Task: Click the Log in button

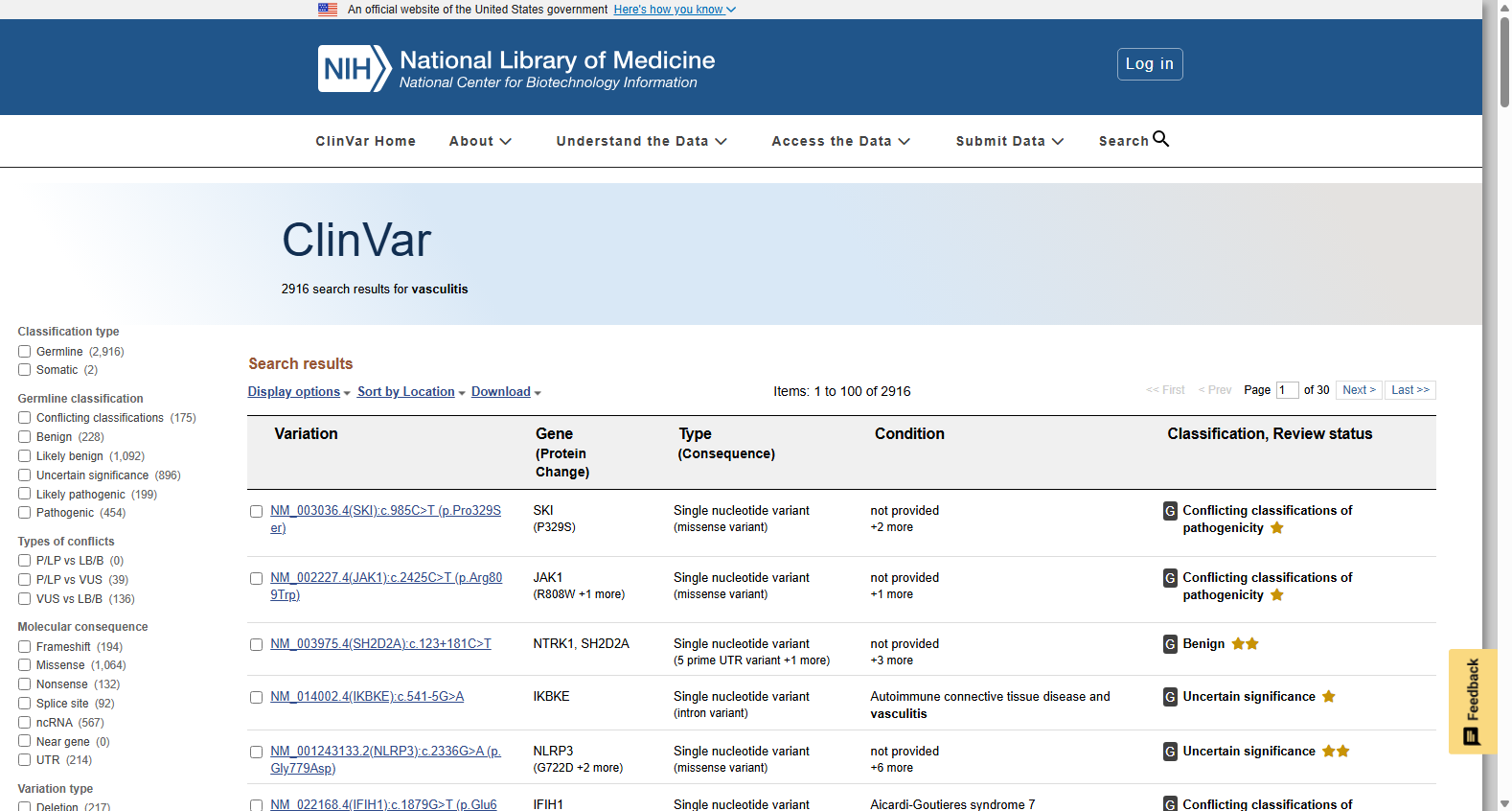Action: coord(1150,64)
